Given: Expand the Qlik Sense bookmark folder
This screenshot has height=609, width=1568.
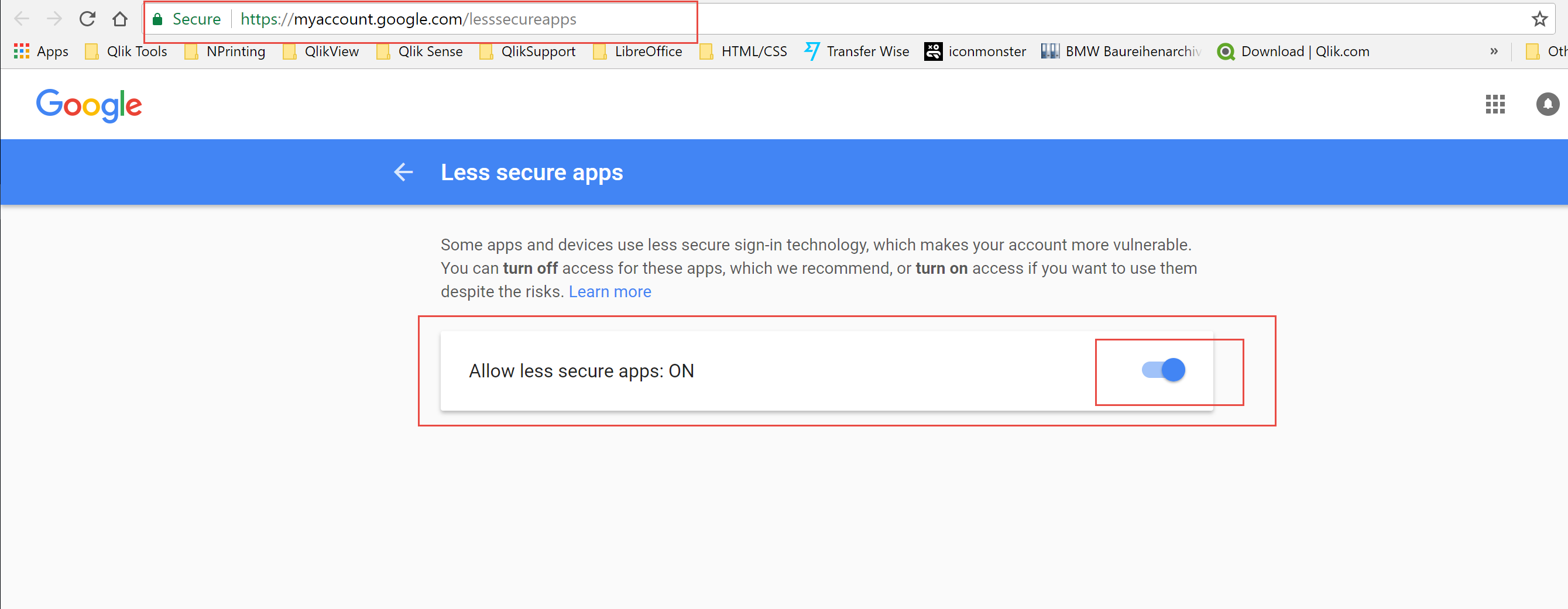Looking at the screenshot, I should tap(420, 51).
